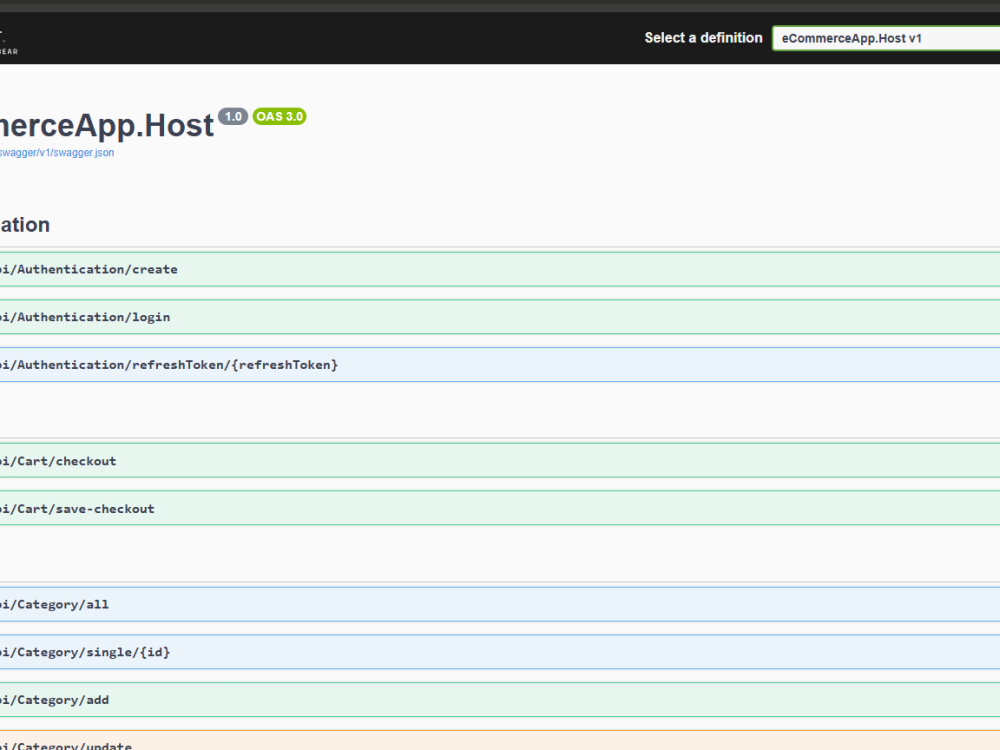Click the OAS 3.0 badge

click(279, 117)
